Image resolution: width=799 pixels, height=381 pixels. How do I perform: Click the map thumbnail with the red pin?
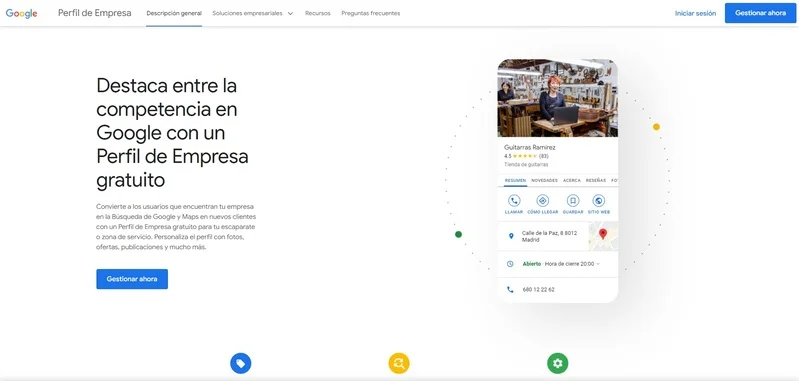click(603, 236)
